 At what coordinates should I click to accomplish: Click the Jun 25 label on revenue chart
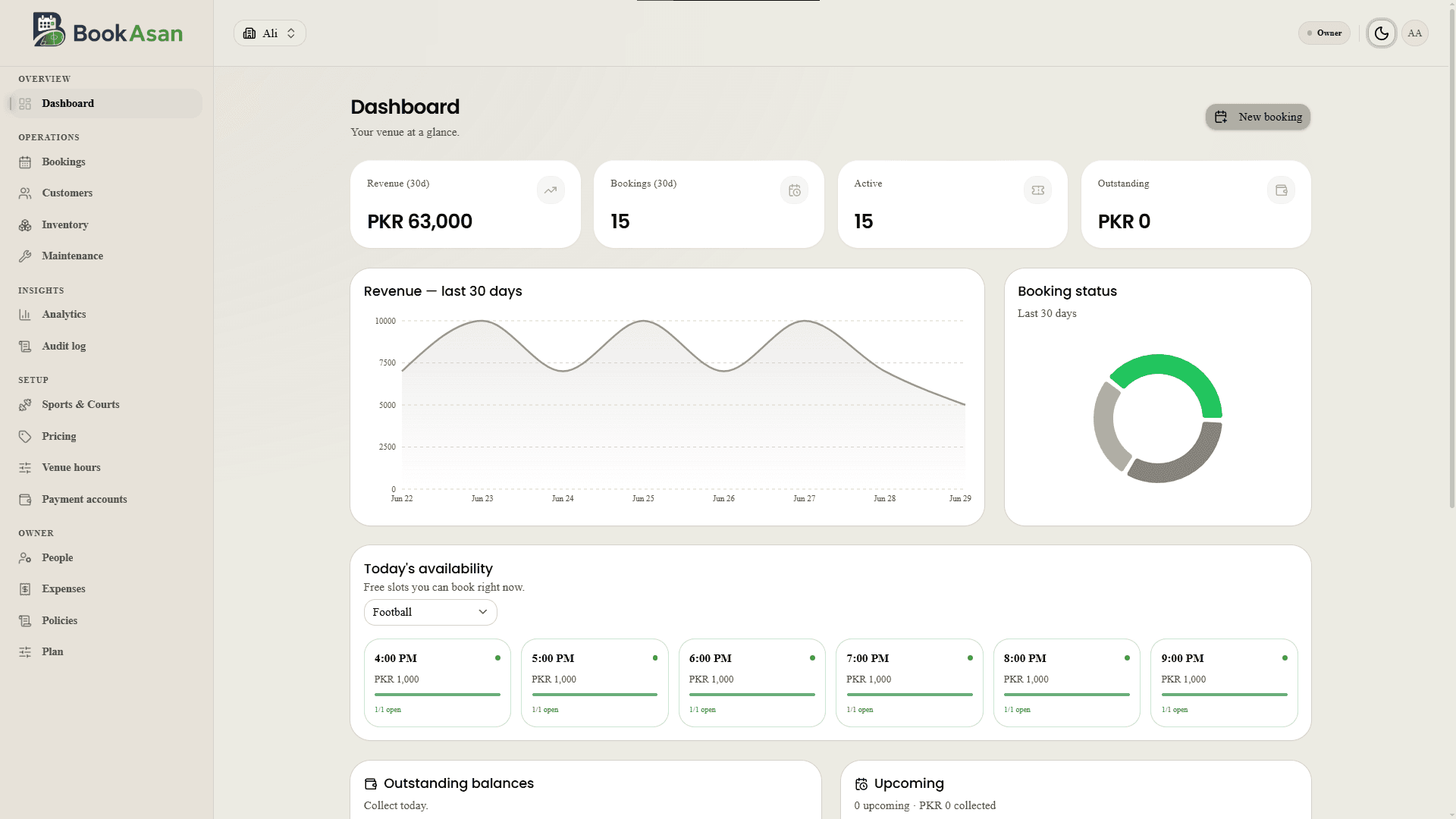(x=643, y=499)
